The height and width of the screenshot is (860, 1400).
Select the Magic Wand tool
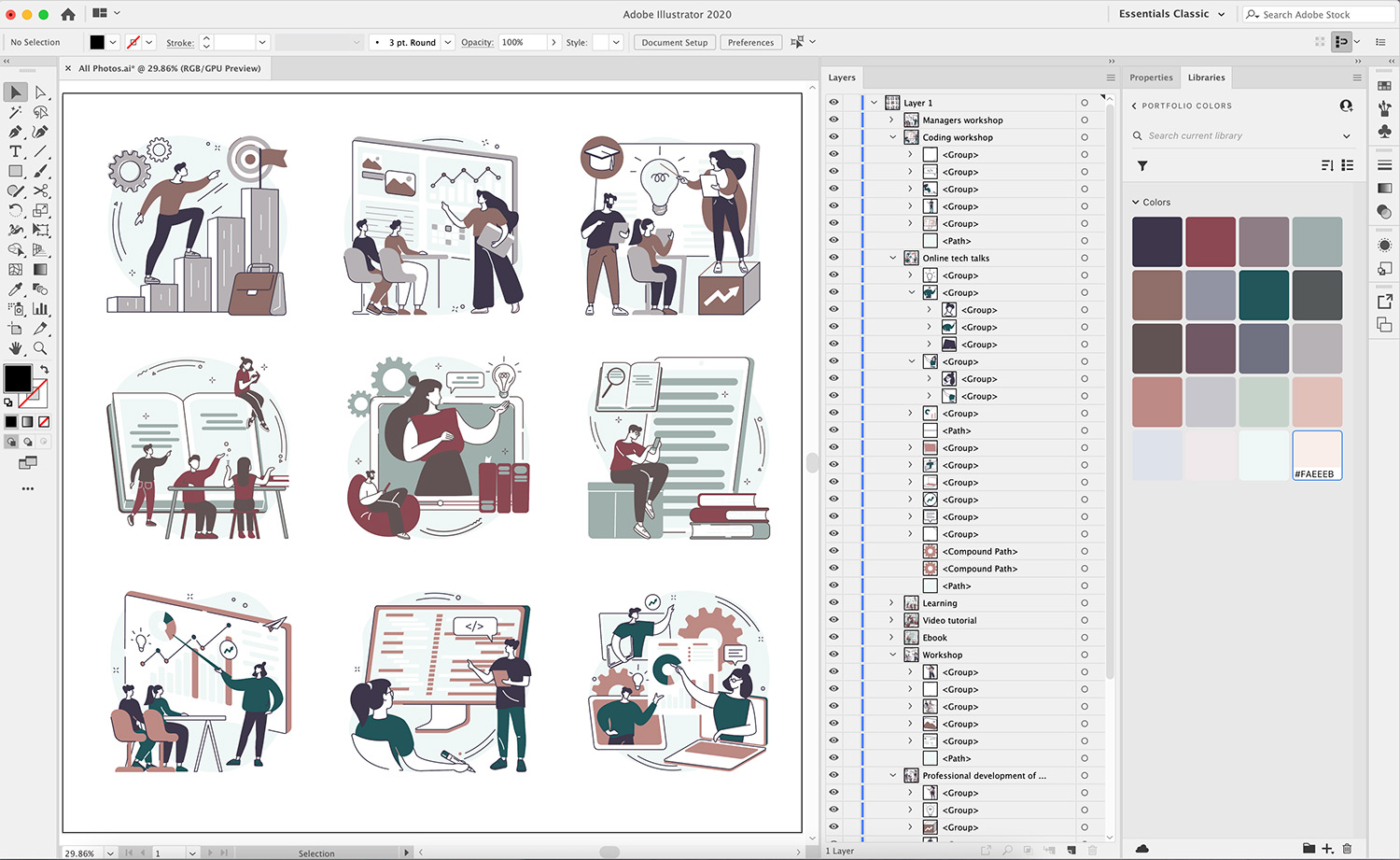16,112
